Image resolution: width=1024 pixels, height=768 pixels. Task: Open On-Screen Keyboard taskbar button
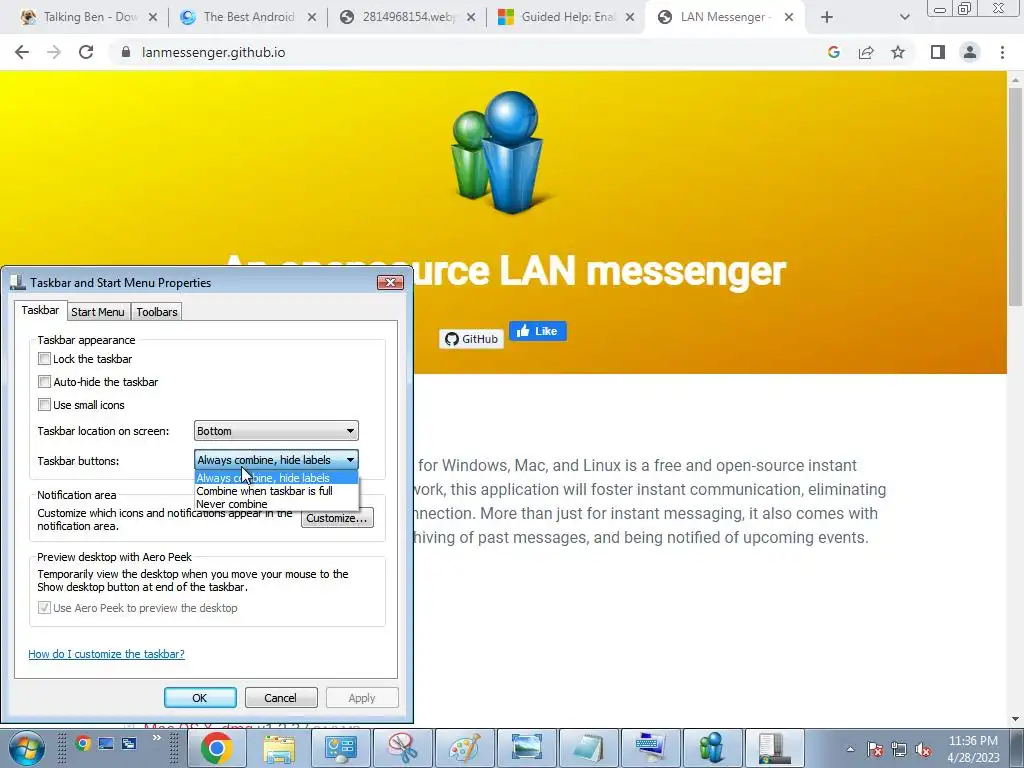point(650,748)
